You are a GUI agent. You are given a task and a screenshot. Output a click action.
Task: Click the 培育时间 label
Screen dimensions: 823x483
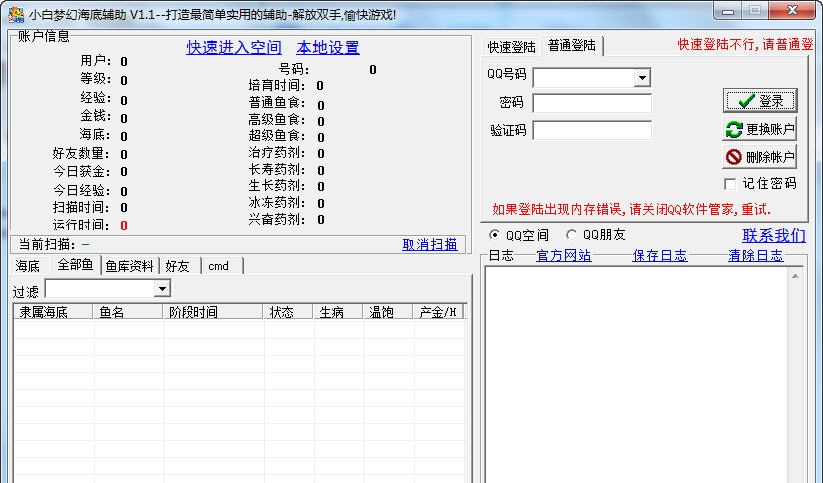click(277, 85)
